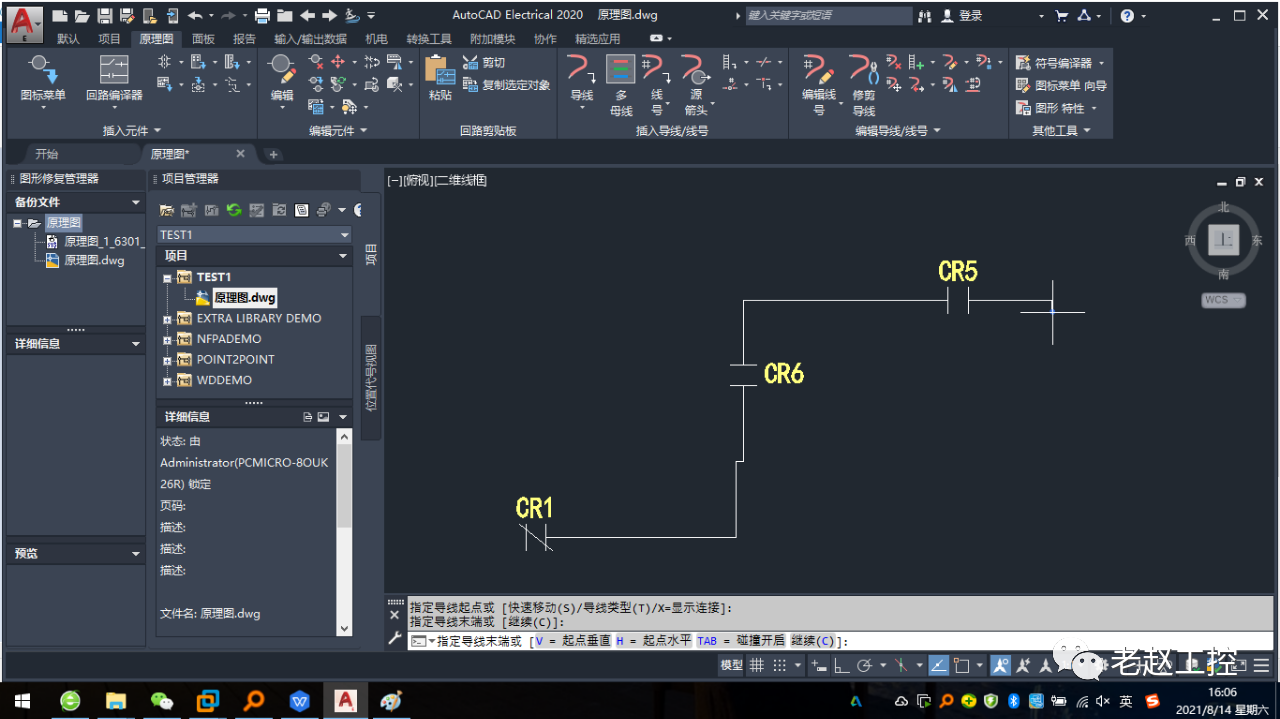This screenshot has height=719, width=1280.
Task: Click the help question mark icon
Action: 1127,16
